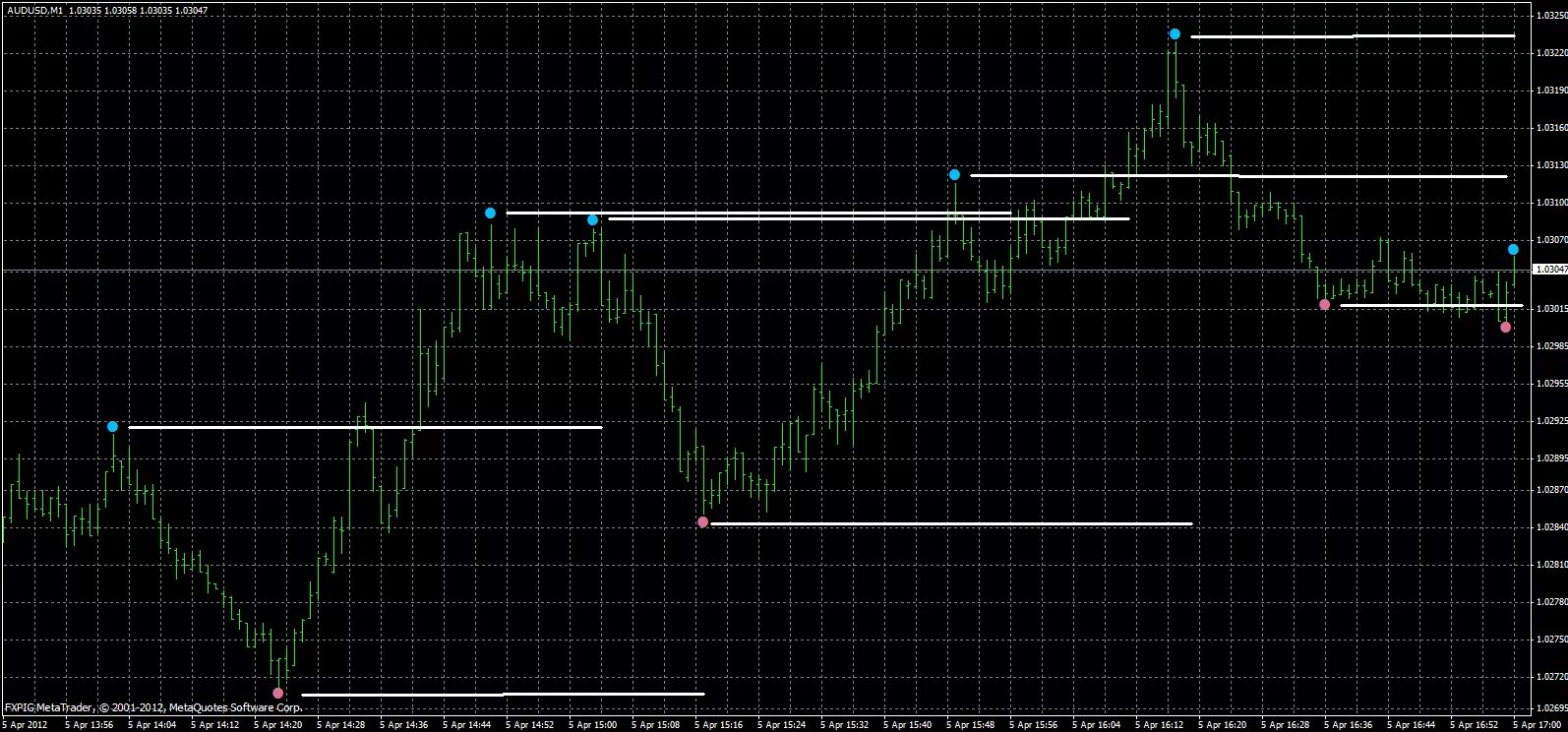This screenshot has width=1568, height=732.
Task: Select the white line starting from the 14:50 blue dot
Action: (758, 213)
